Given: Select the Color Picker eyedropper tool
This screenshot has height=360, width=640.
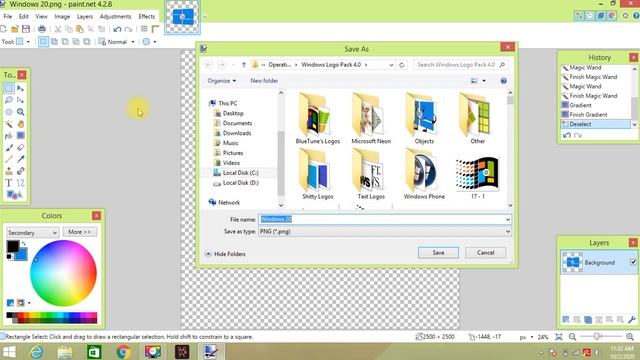Looking at the screenshot, I should [x=20, y=159].
